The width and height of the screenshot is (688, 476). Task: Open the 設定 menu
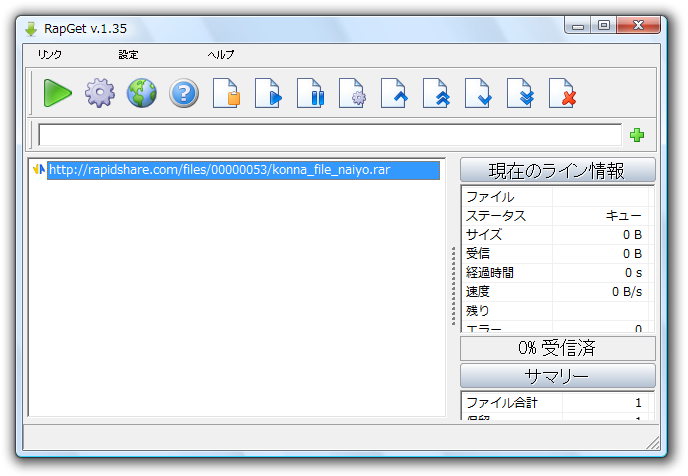point(128,54)
